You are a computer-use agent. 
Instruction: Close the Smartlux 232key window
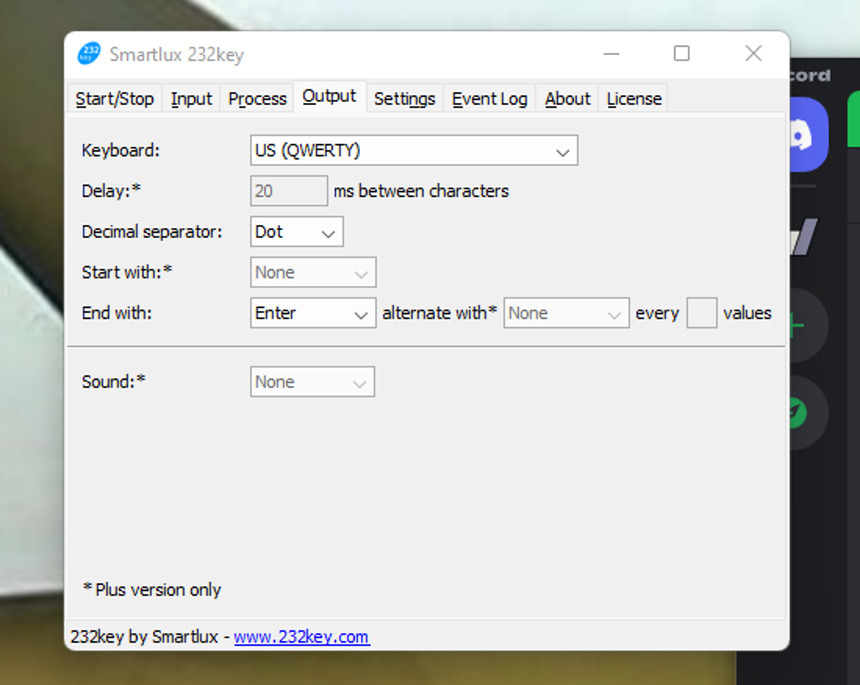click(754, 54)
